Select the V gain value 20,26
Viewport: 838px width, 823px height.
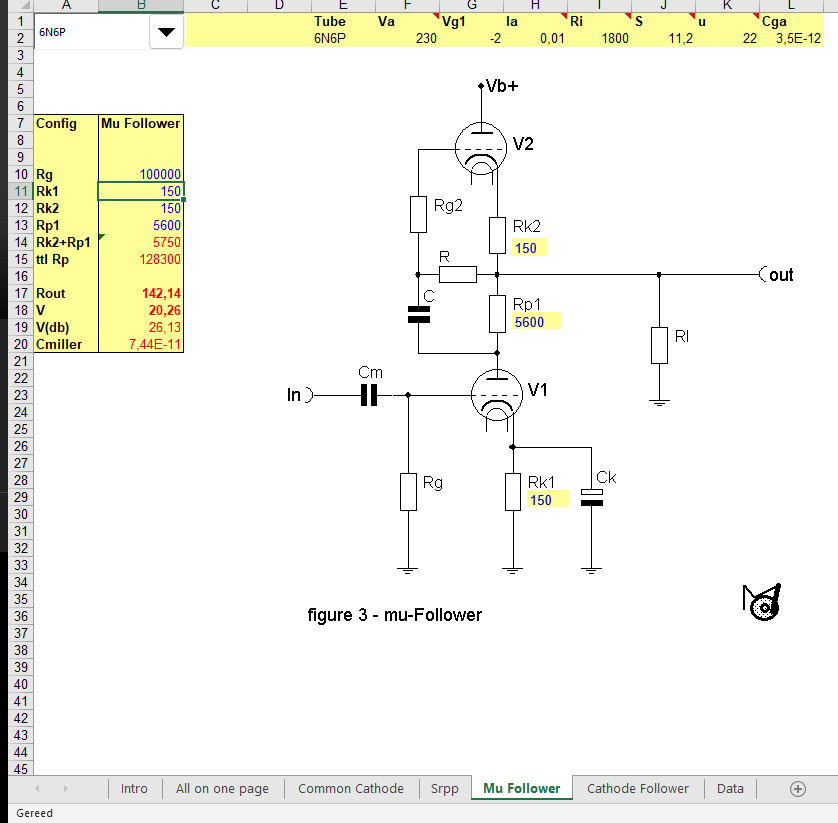coord(141,310)
